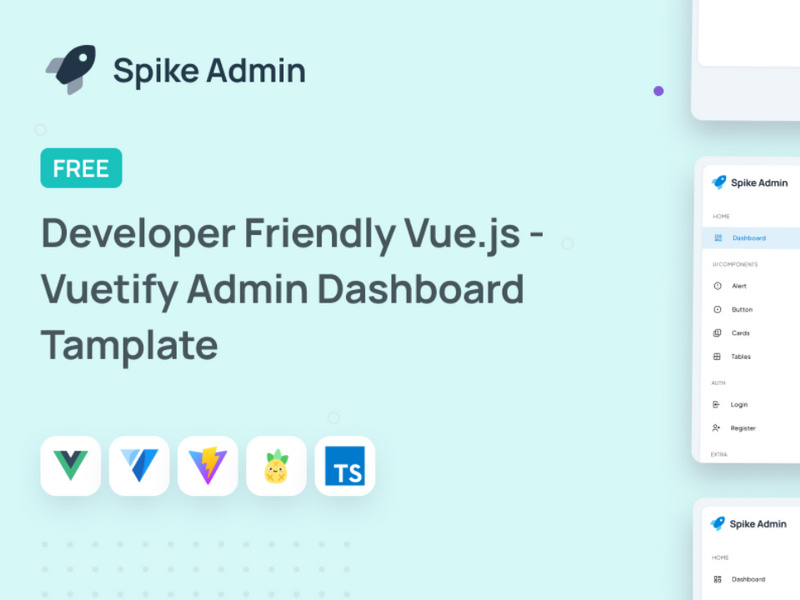Viewport: 800px width, 600px height.
Task: Click the TypeScript TS icon
Action: (x=344, y=465)
